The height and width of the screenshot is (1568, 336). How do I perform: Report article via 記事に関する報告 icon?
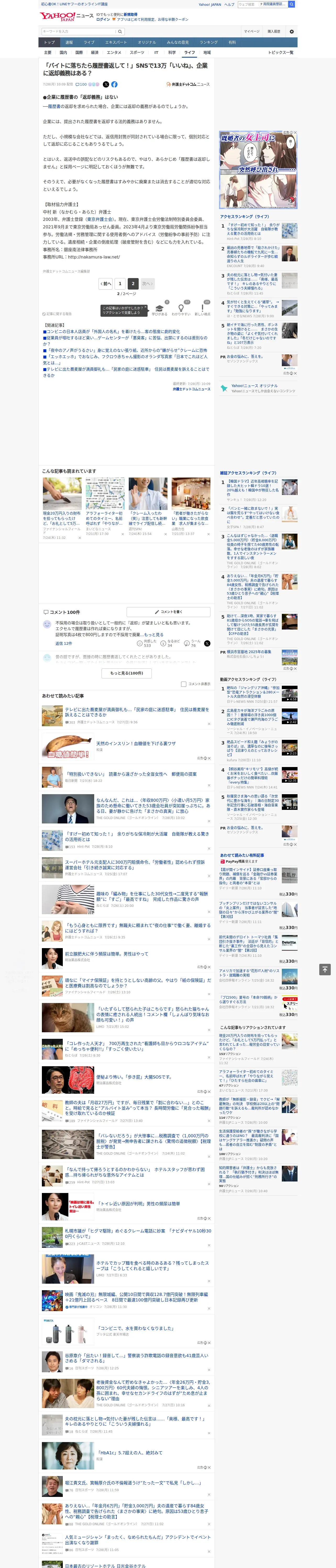pos(57,314)
